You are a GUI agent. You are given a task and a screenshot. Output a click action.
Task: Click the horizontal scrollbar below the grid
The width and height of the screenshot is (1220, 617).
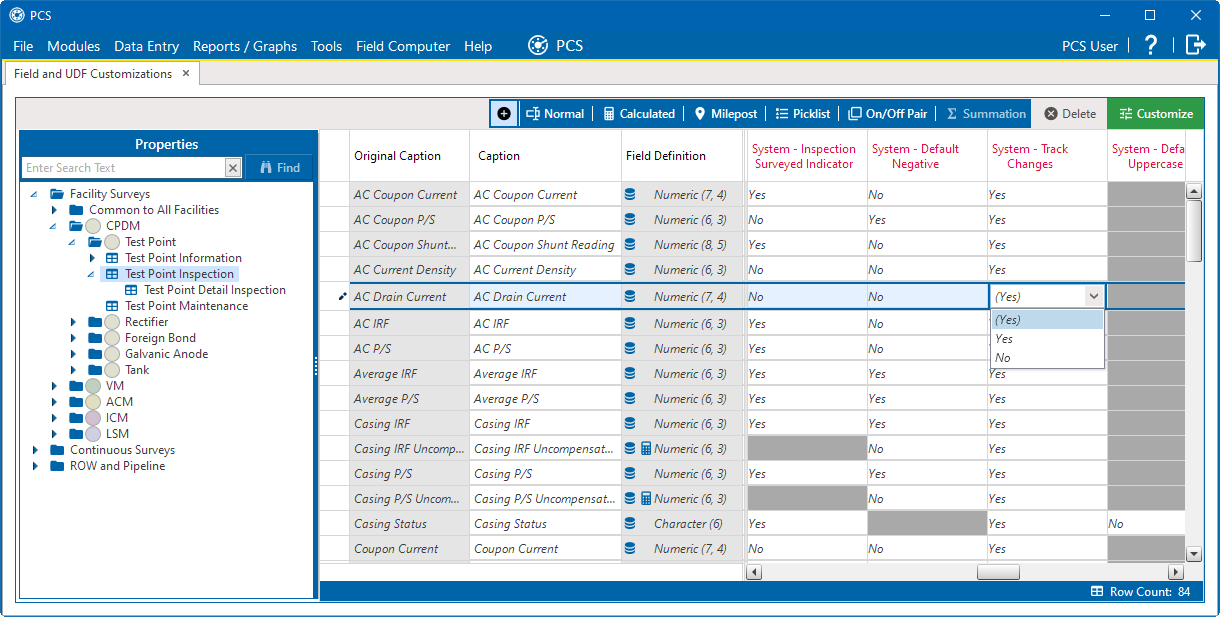(x=998, y=571)
